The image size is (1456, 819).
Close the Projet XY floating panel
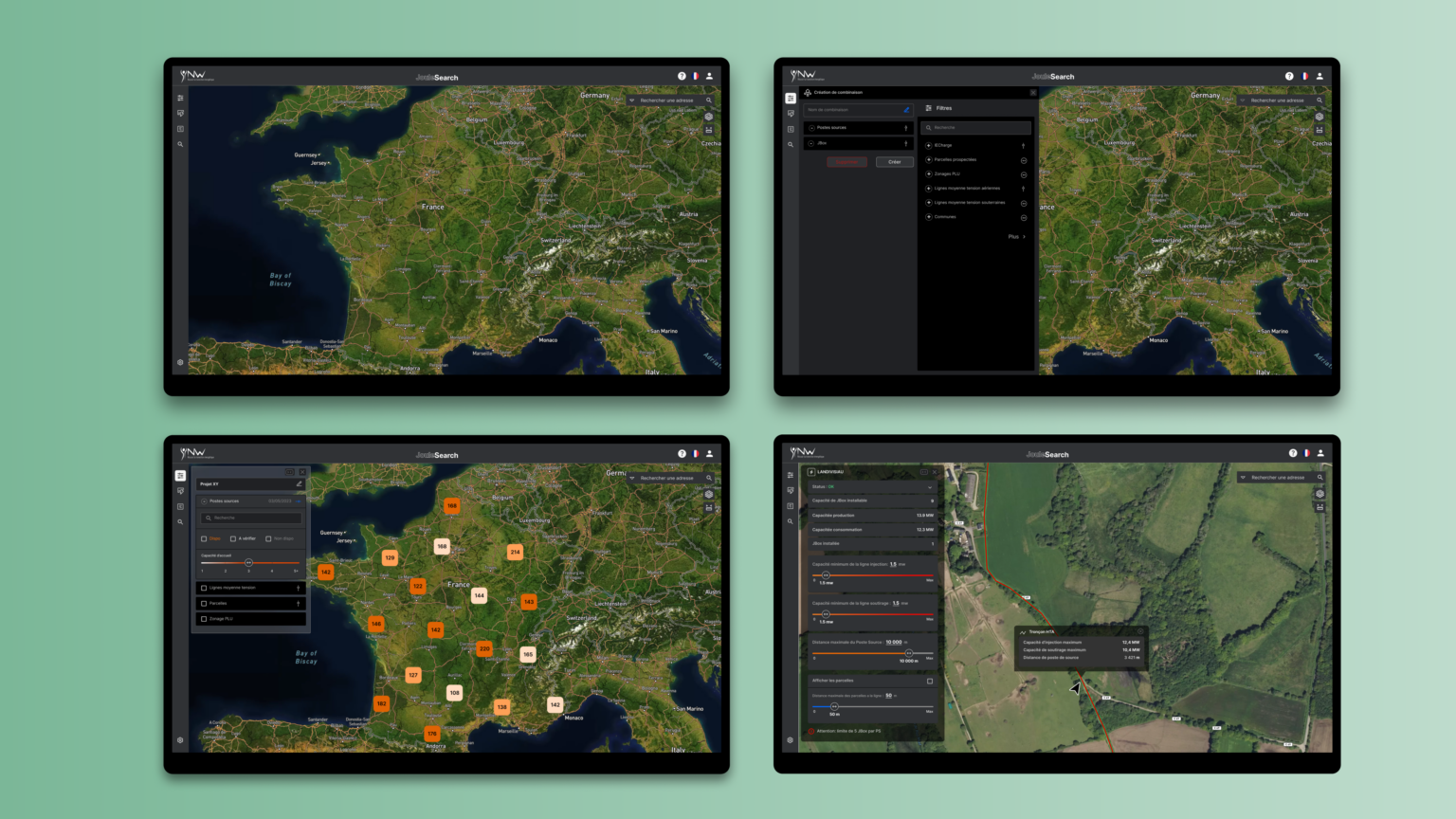302,471
